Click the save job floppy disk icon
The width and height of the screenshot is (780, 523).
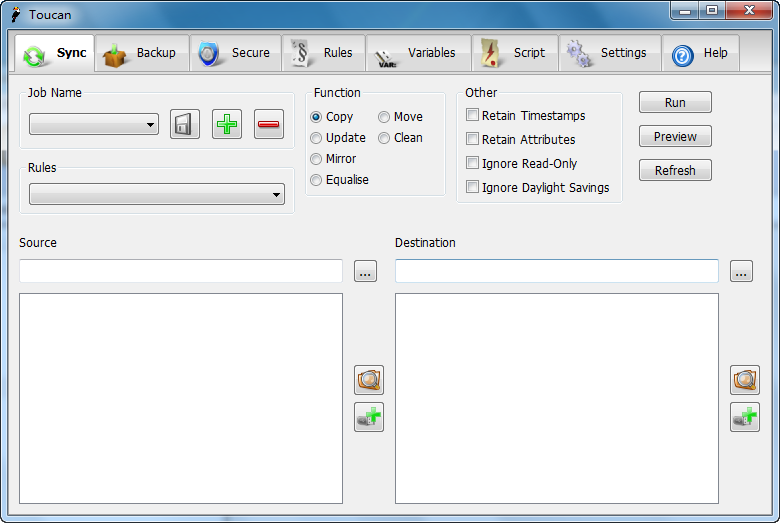coord(185,124)
